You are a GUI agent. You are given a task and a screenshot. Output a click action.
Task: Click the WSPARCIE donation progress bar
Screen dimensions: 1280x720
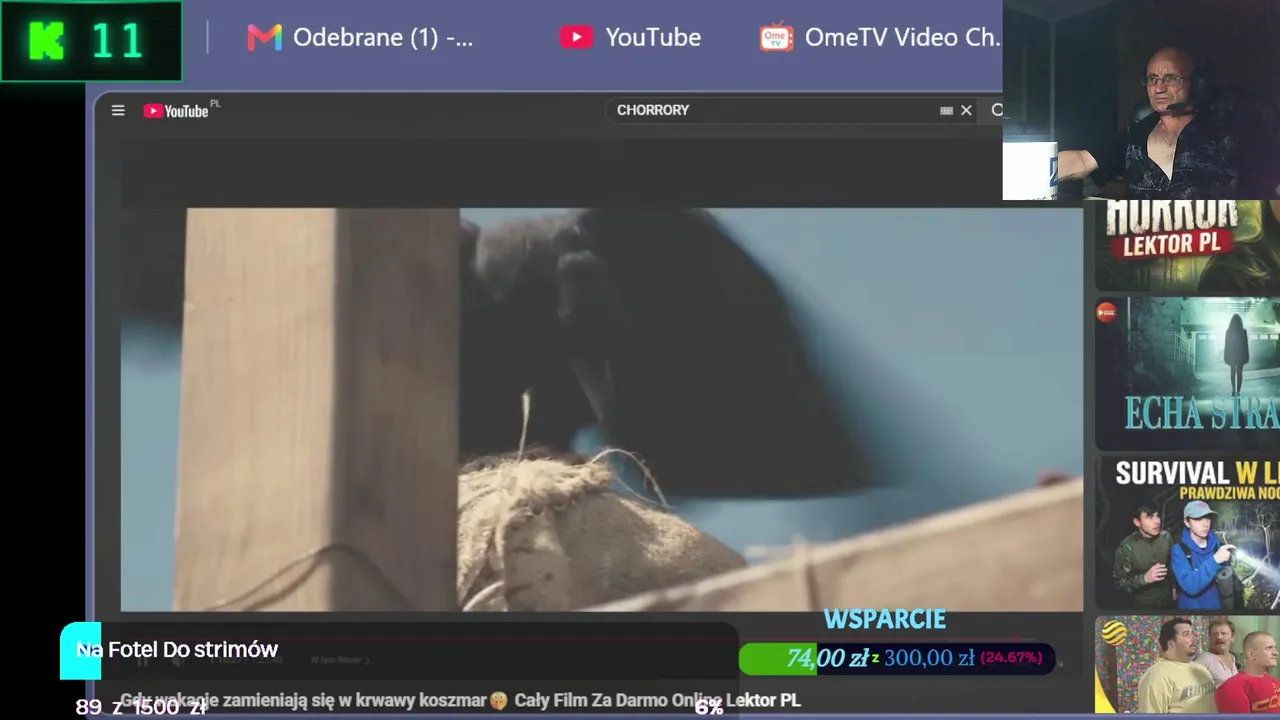(896, 658)
